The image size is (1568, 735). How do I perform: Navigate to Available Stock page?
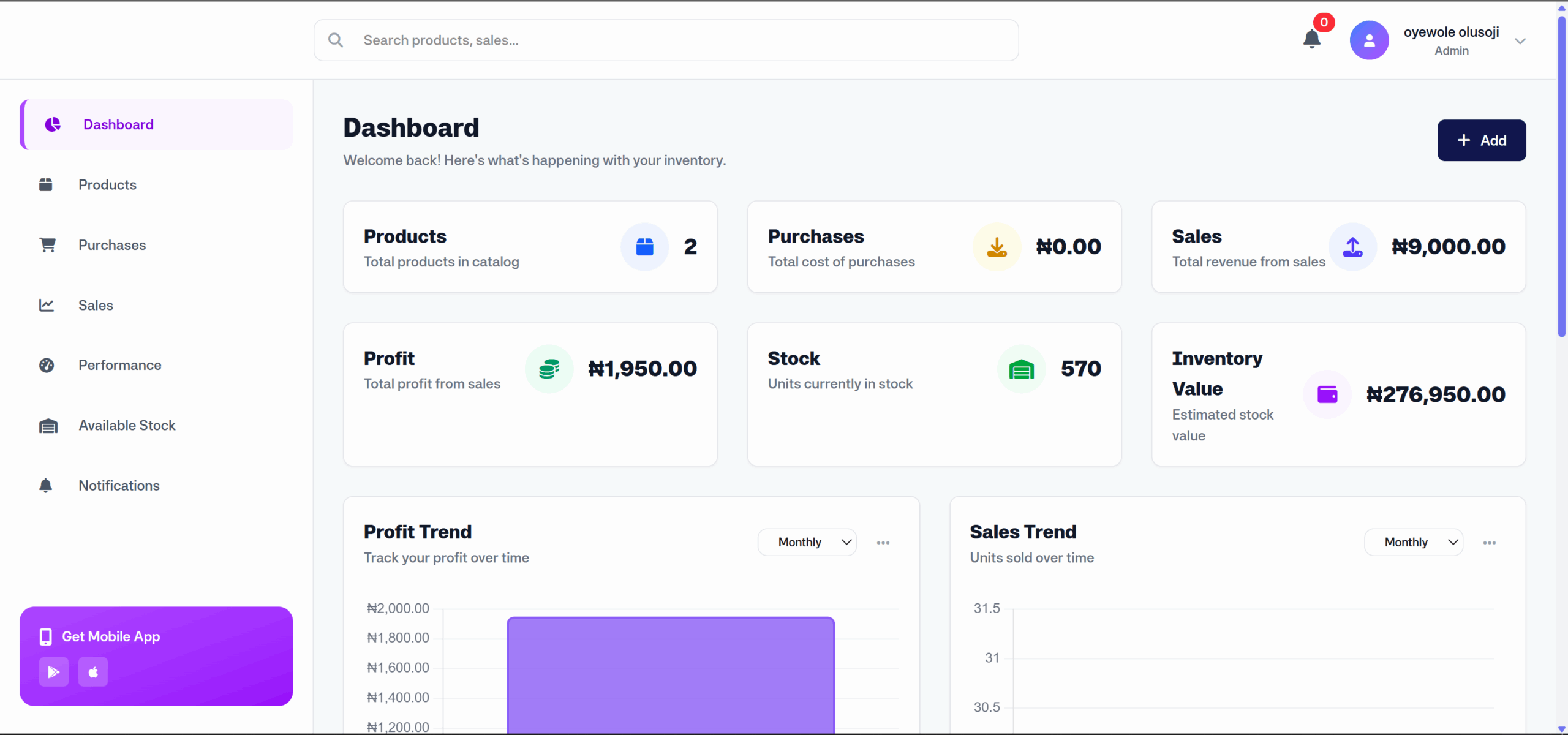(127, 425)
